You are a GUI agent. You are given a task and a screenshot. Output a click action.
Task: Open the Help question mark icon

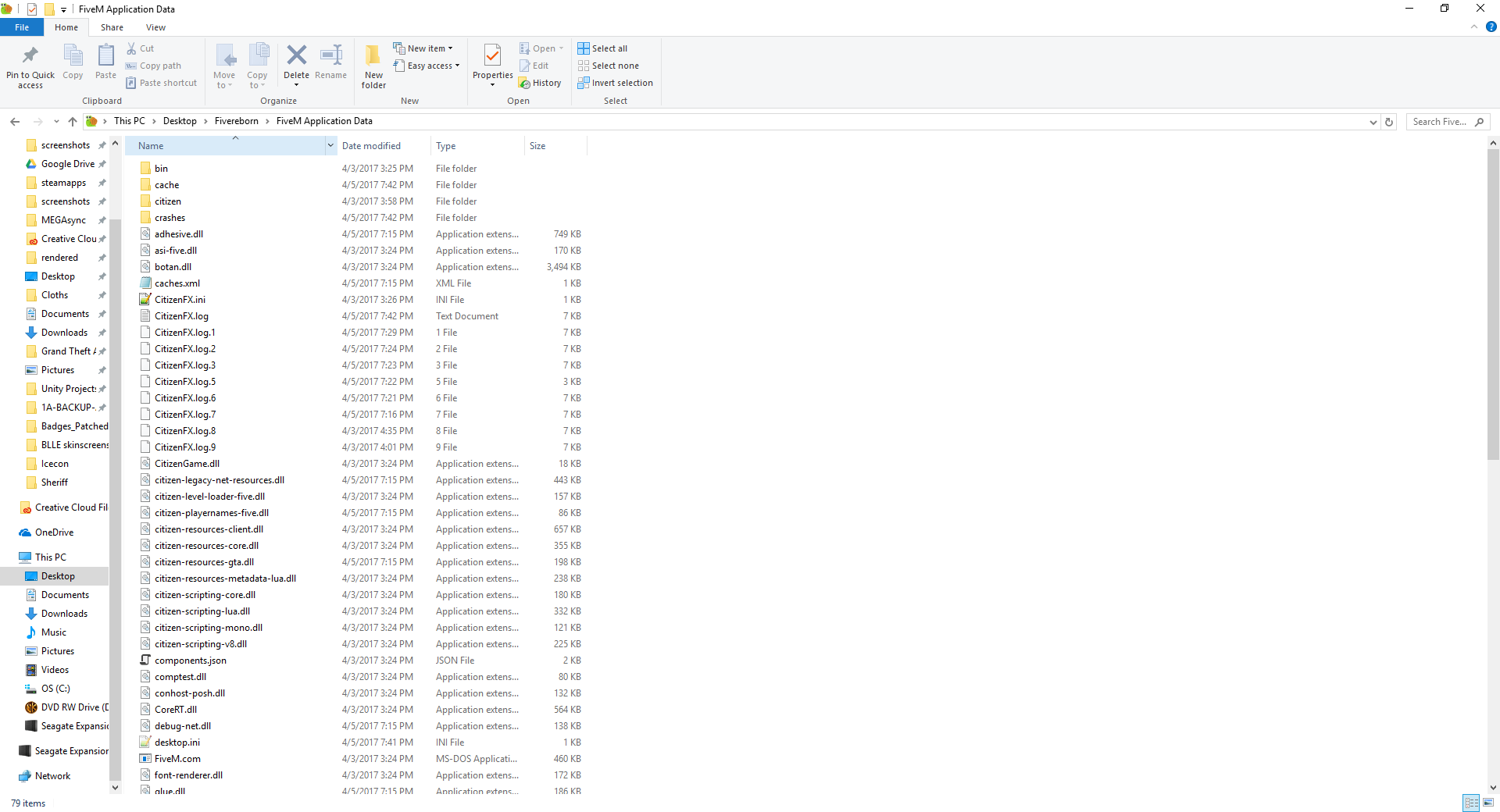click(x=1491, y=27)
